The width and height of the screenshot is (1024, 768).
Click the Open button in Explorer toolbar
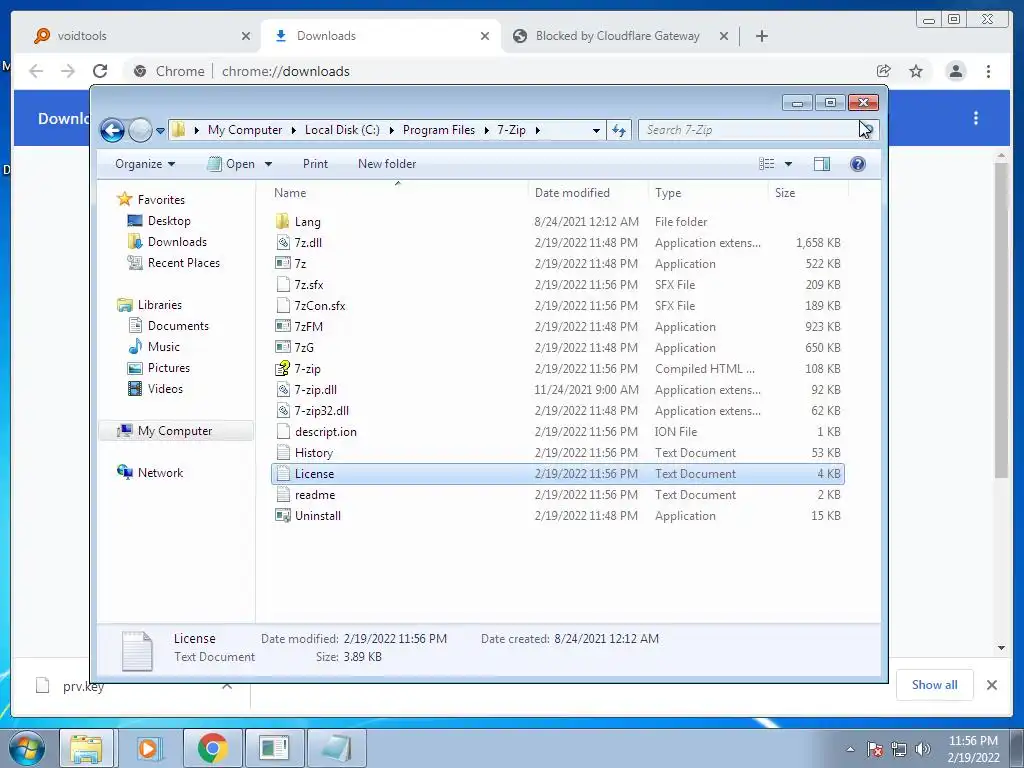point(231,164)
